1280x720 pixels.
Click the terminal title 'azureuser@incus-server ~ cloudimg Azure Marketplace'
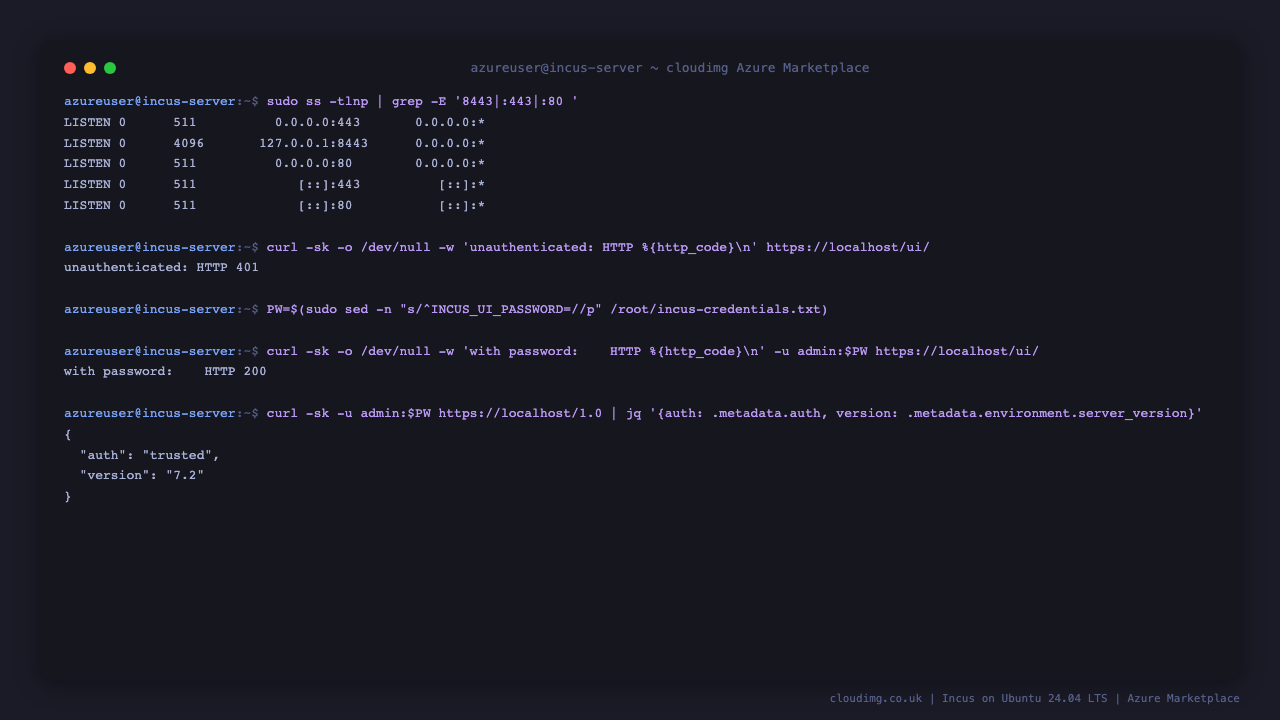(670, 68)
